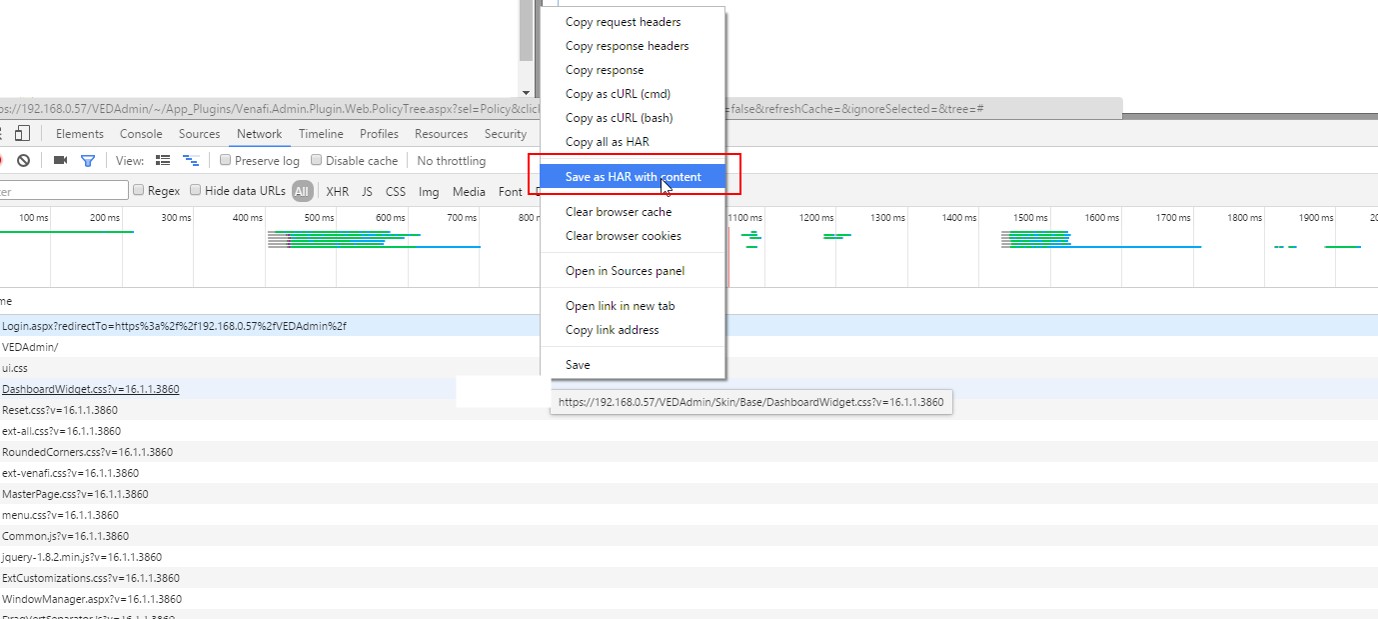Open the Sources tab

[199, 134]
